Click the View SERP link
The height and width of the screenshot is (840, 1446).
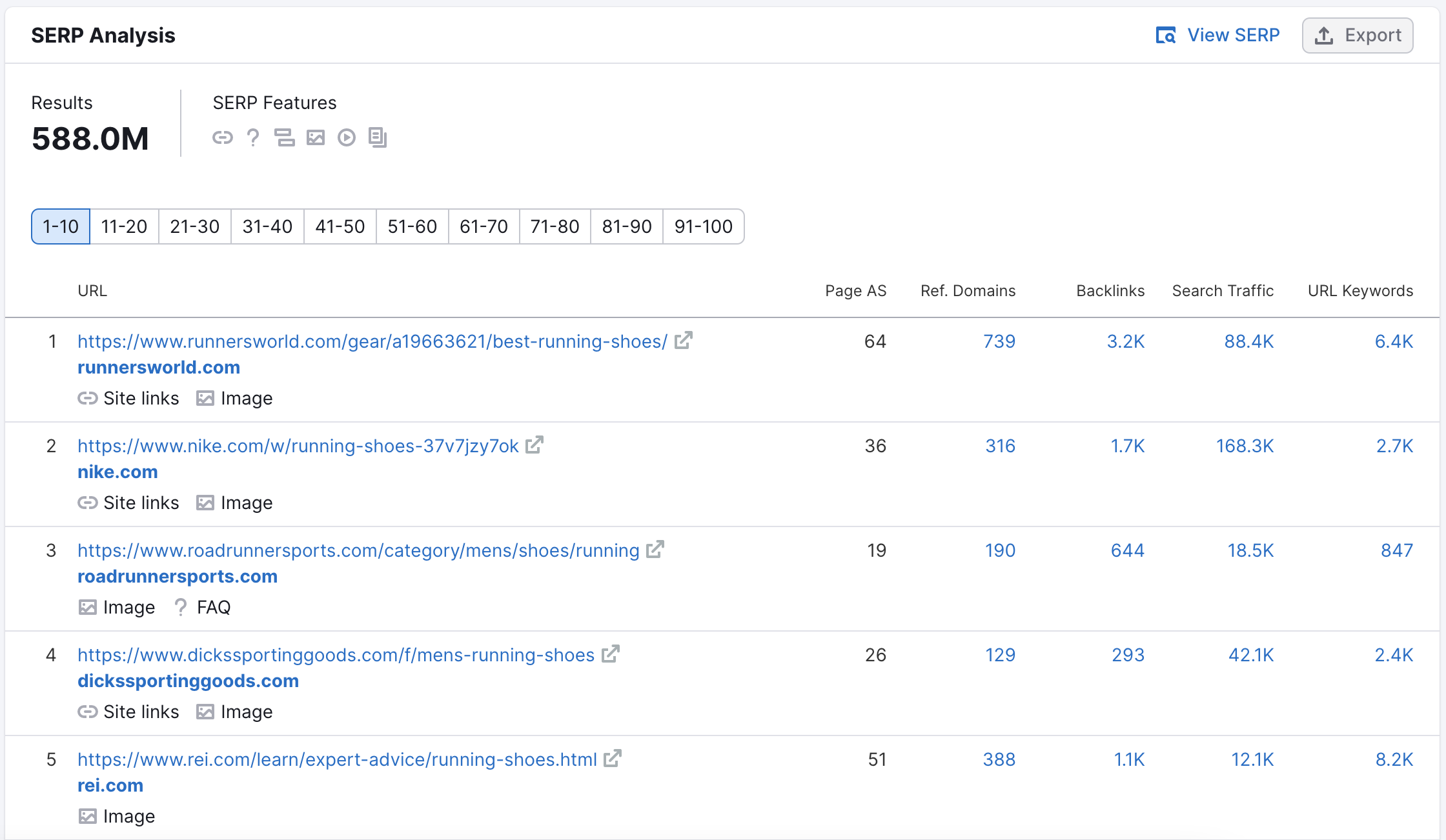point(1217,35)
